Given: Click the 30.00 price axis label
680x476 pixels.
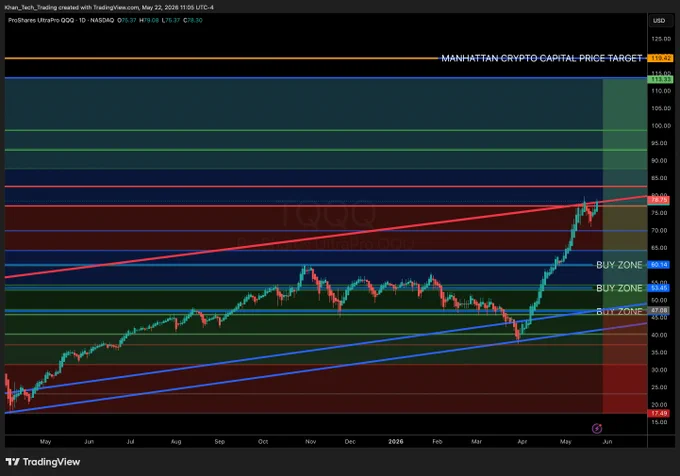Looking at the screenshot, I should tap(661, 370).
